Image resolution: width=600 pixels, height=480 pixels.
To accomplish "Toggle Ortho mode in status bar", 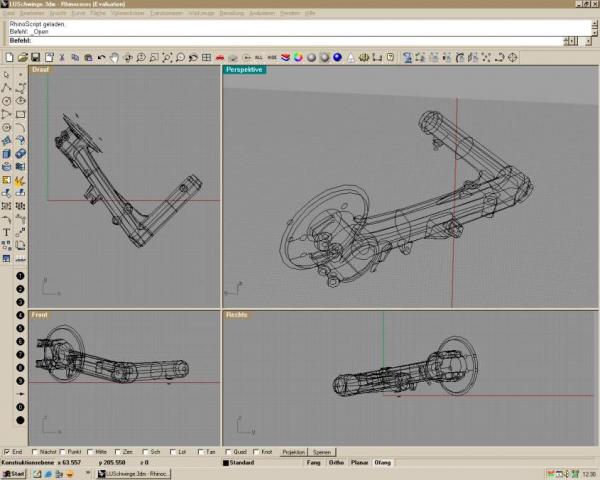I will [336, 462].
